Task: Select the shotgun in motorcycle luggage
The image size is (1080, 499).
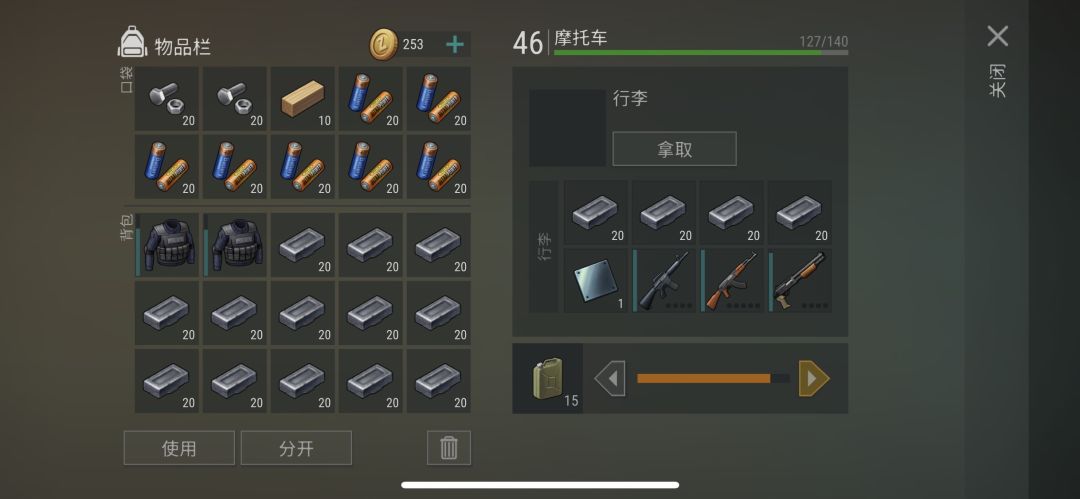Action: pos(800,281)
